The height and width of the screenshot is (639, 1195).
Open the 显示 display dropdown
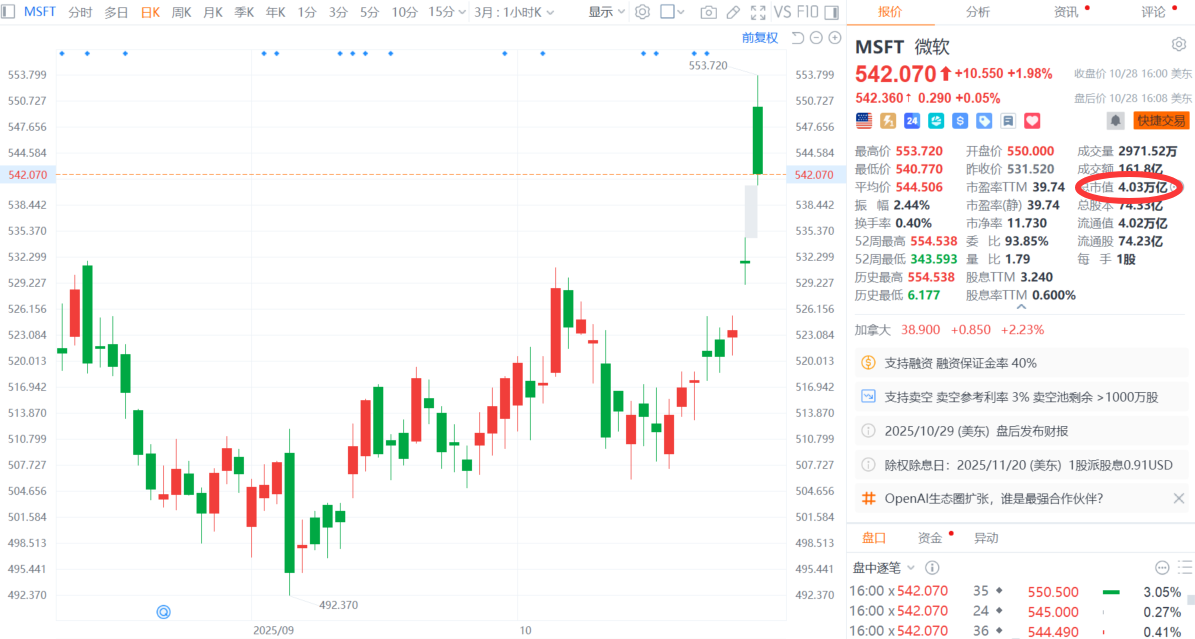(607, 12)
